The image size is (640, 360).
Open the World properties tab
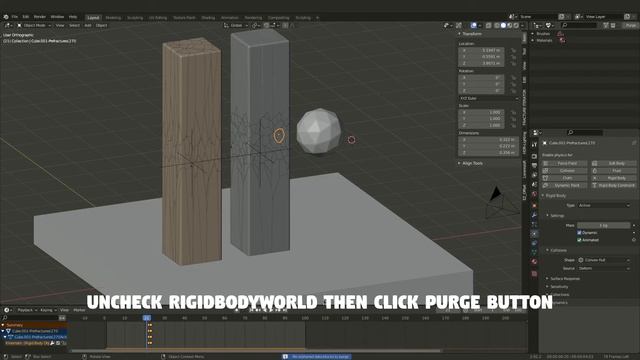534,195
